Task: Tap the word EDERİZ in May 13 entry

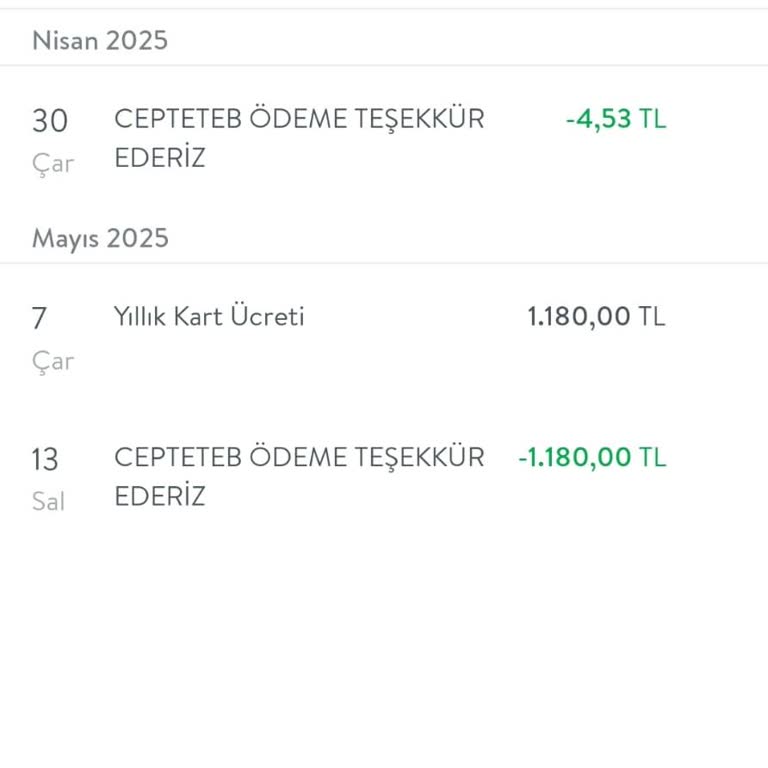Action: (160, 496)
